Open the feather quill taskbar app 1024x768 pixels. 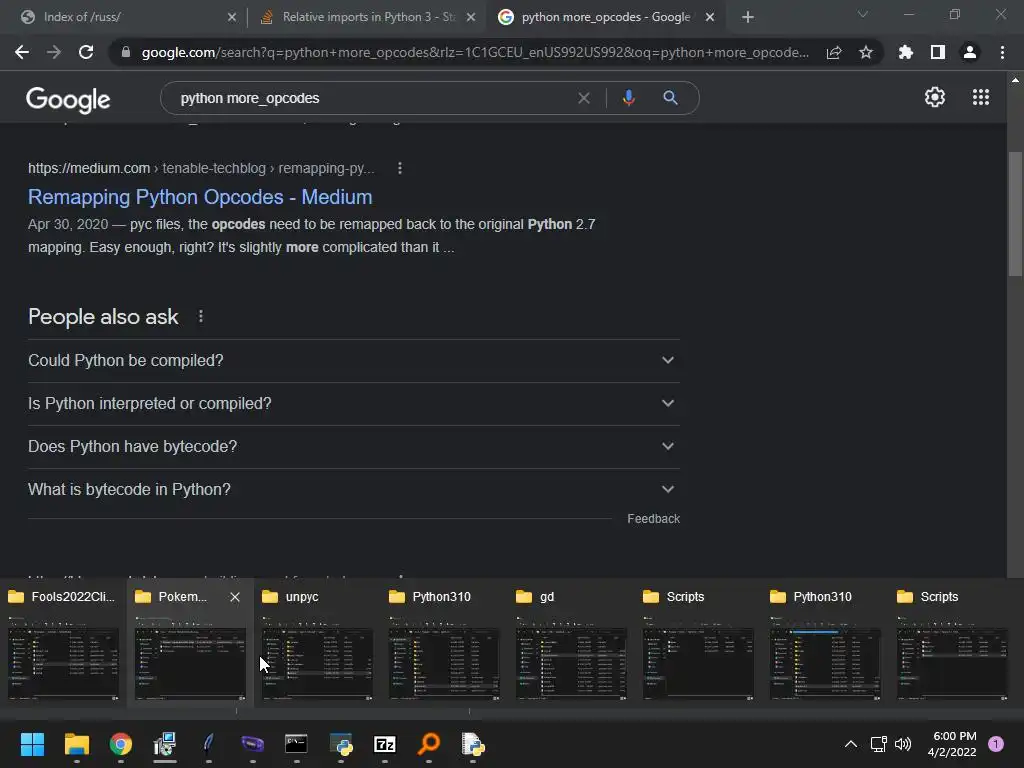tap(208, 744)
